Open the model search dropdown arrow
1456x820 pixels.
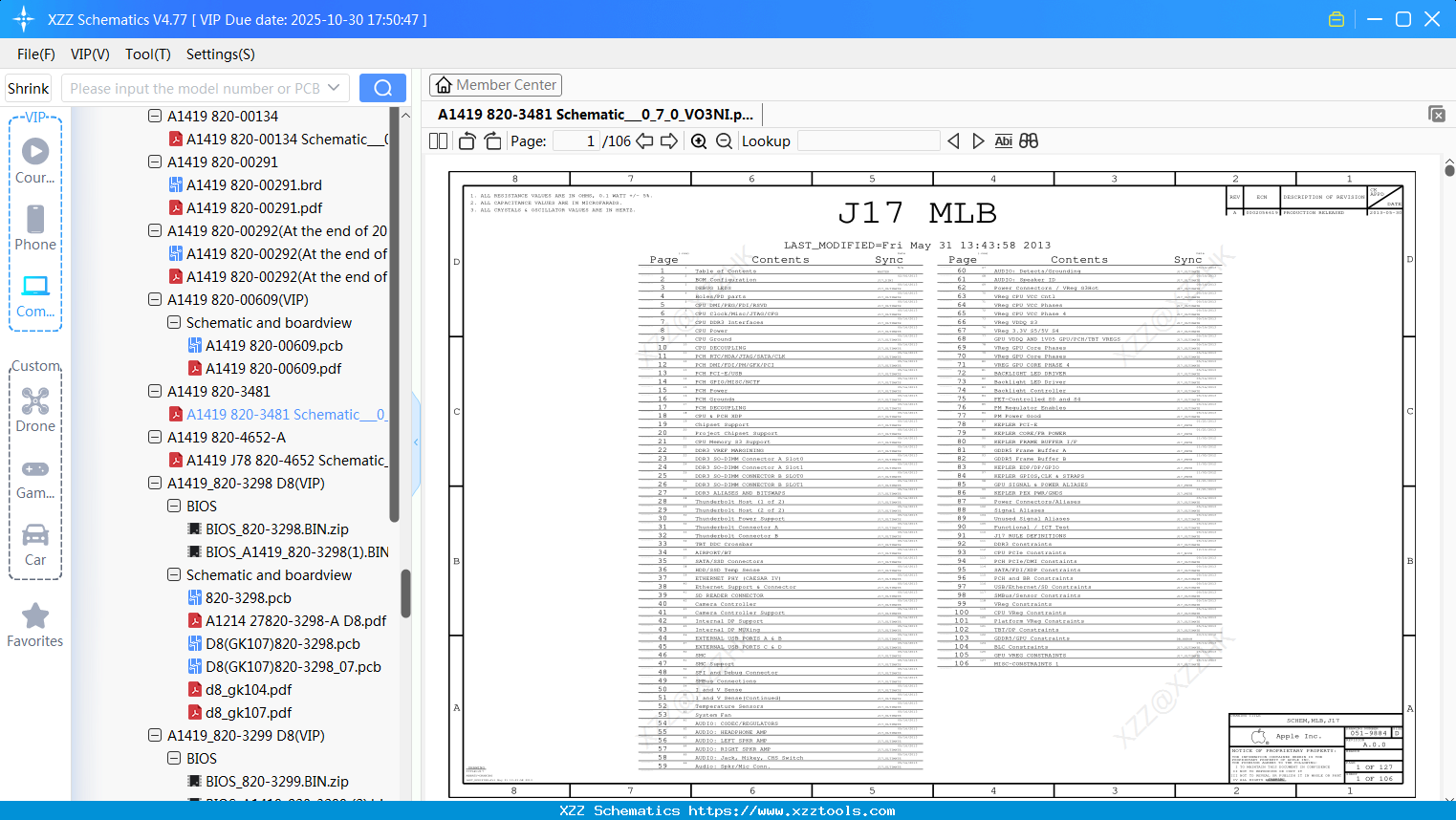click(334, 88)
